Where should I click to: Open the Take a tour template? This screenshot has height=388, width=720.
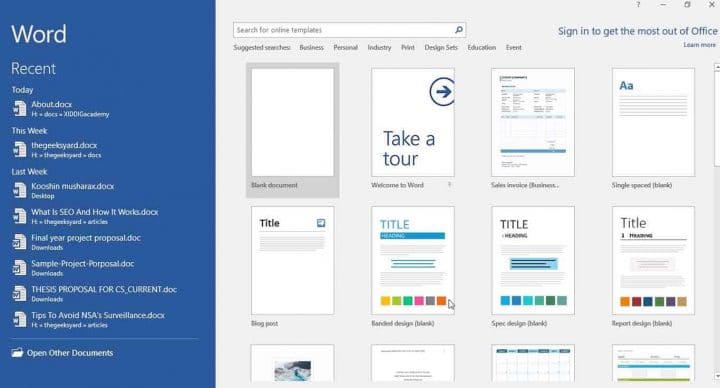413,123
